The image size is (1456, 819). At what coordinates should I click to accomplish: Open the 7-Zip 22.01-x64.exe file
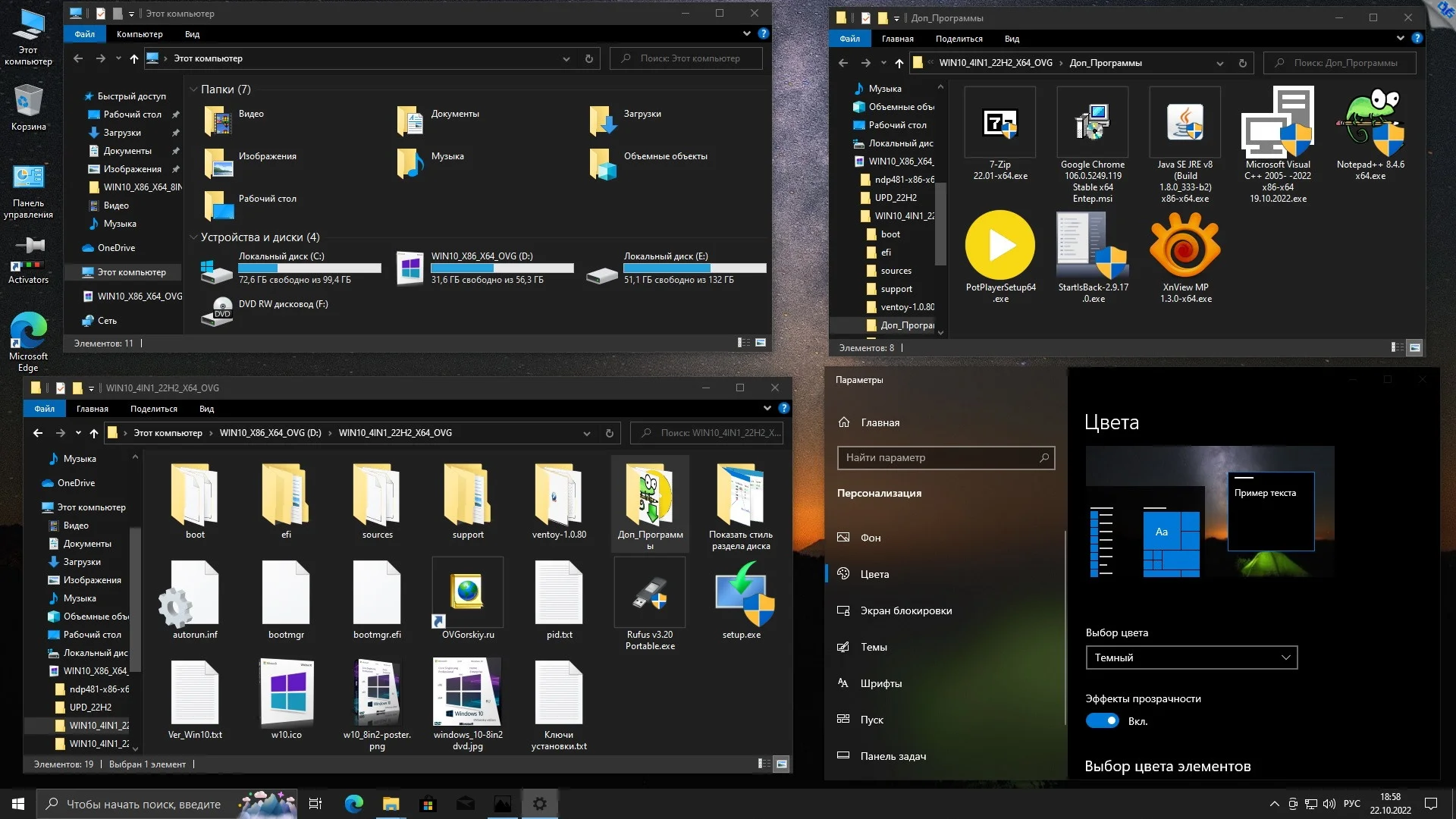1000,123
